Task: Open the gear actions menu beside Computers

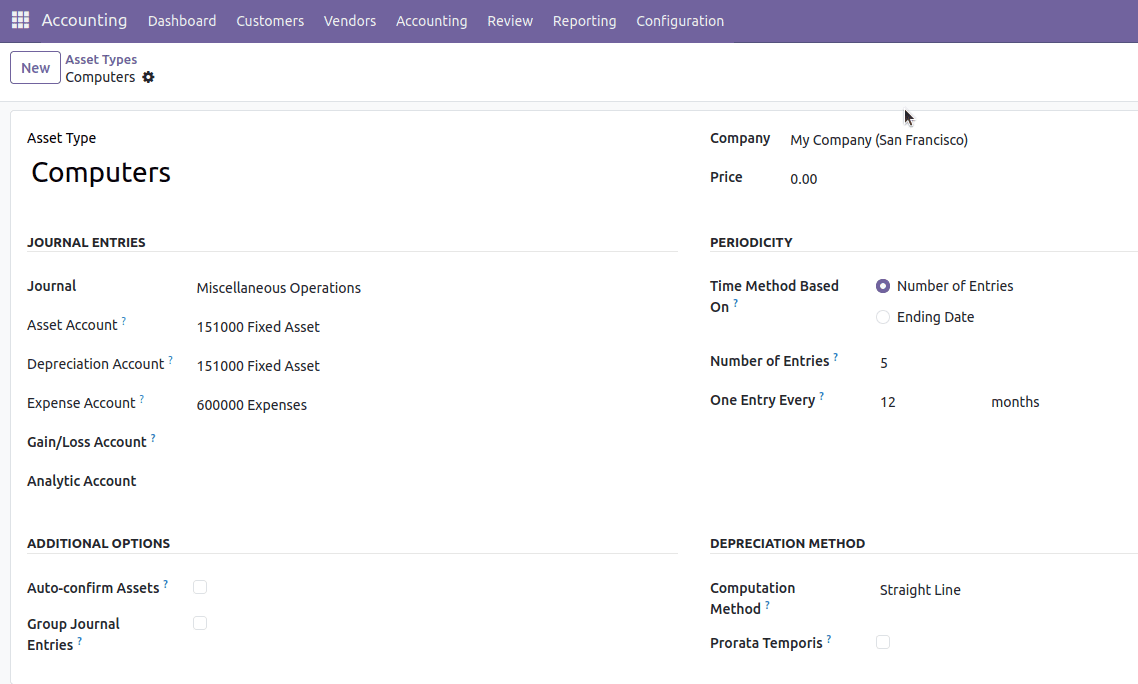Action: 148,77
